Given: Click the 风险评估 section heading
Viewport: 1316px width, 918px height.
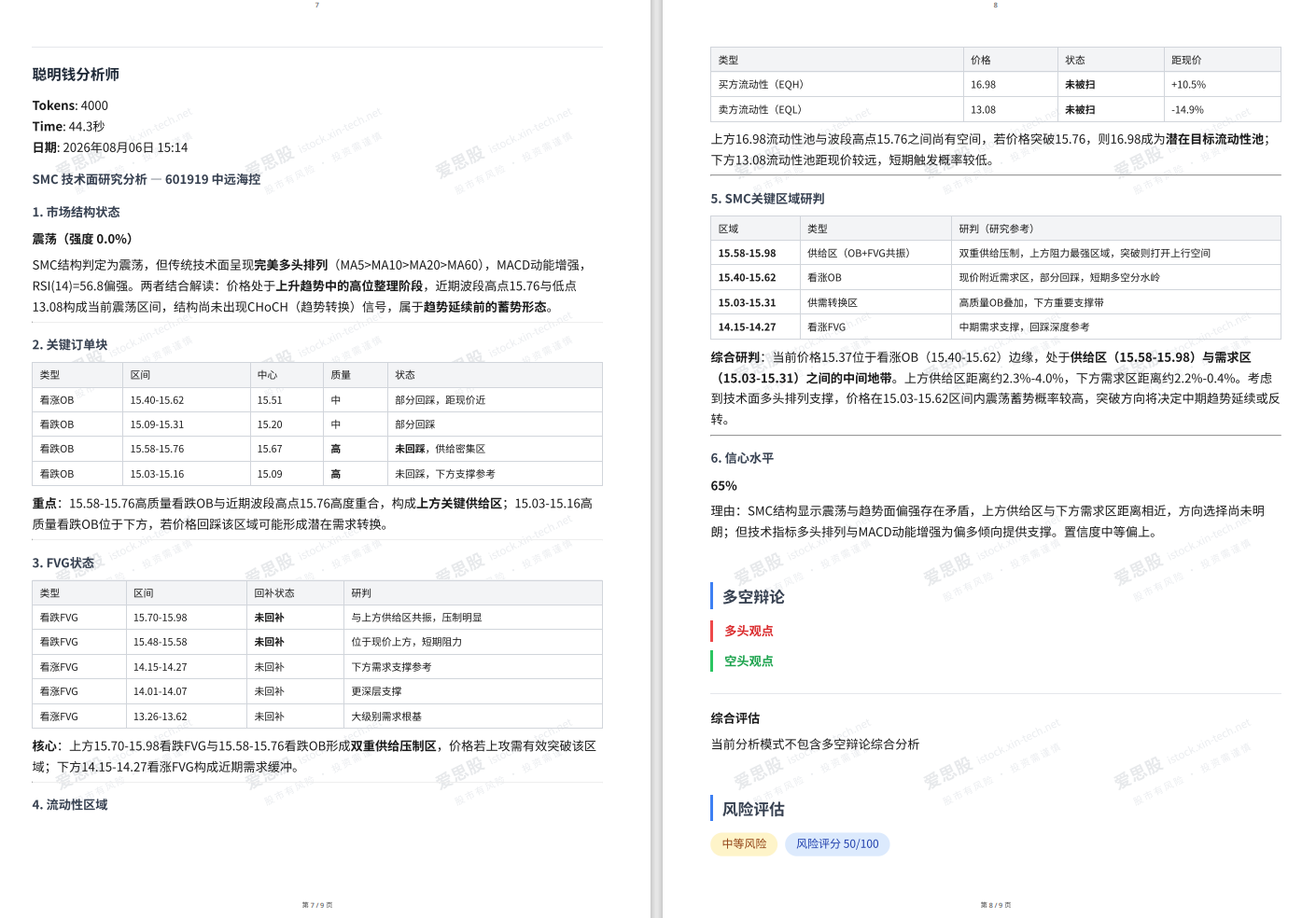Looking at the screenshot, I should click(x=753, y=809).
